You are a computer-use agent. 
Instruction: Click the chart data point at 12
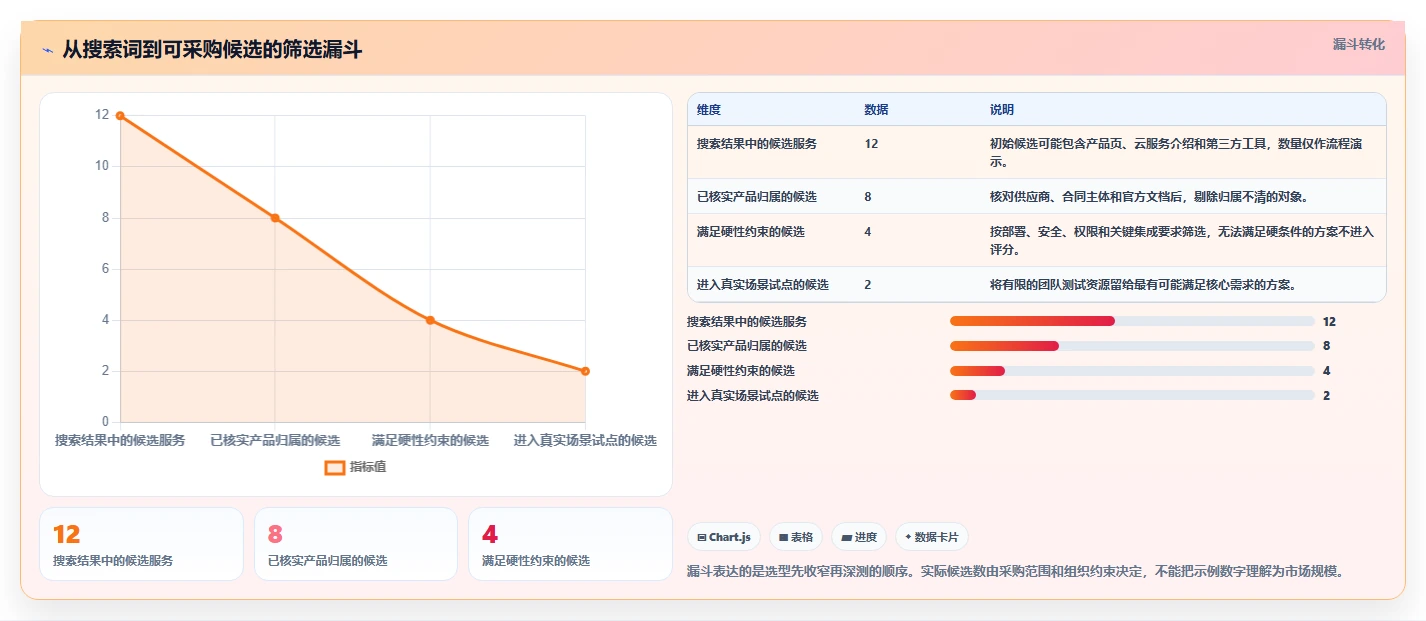(x=120, y=115)
